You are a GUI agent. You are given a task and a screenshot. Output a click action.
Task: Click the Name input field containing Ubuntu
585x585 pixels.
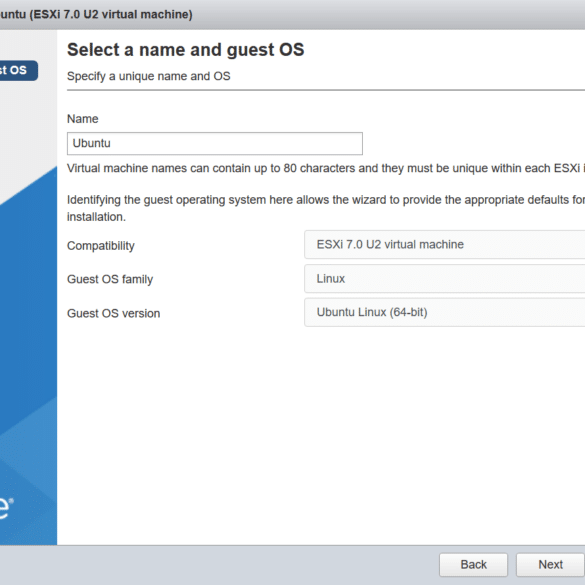(x=215, y=143)
